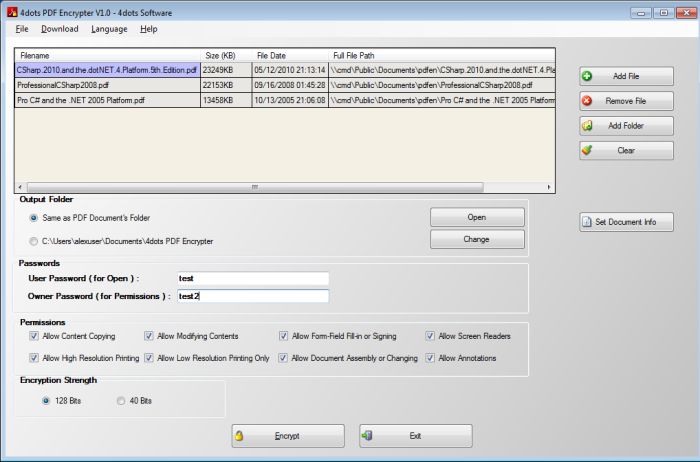The width and height of the screenshot is (700, 462).
Task: Focus the User Password field
Action: click(x=253, y=279)
